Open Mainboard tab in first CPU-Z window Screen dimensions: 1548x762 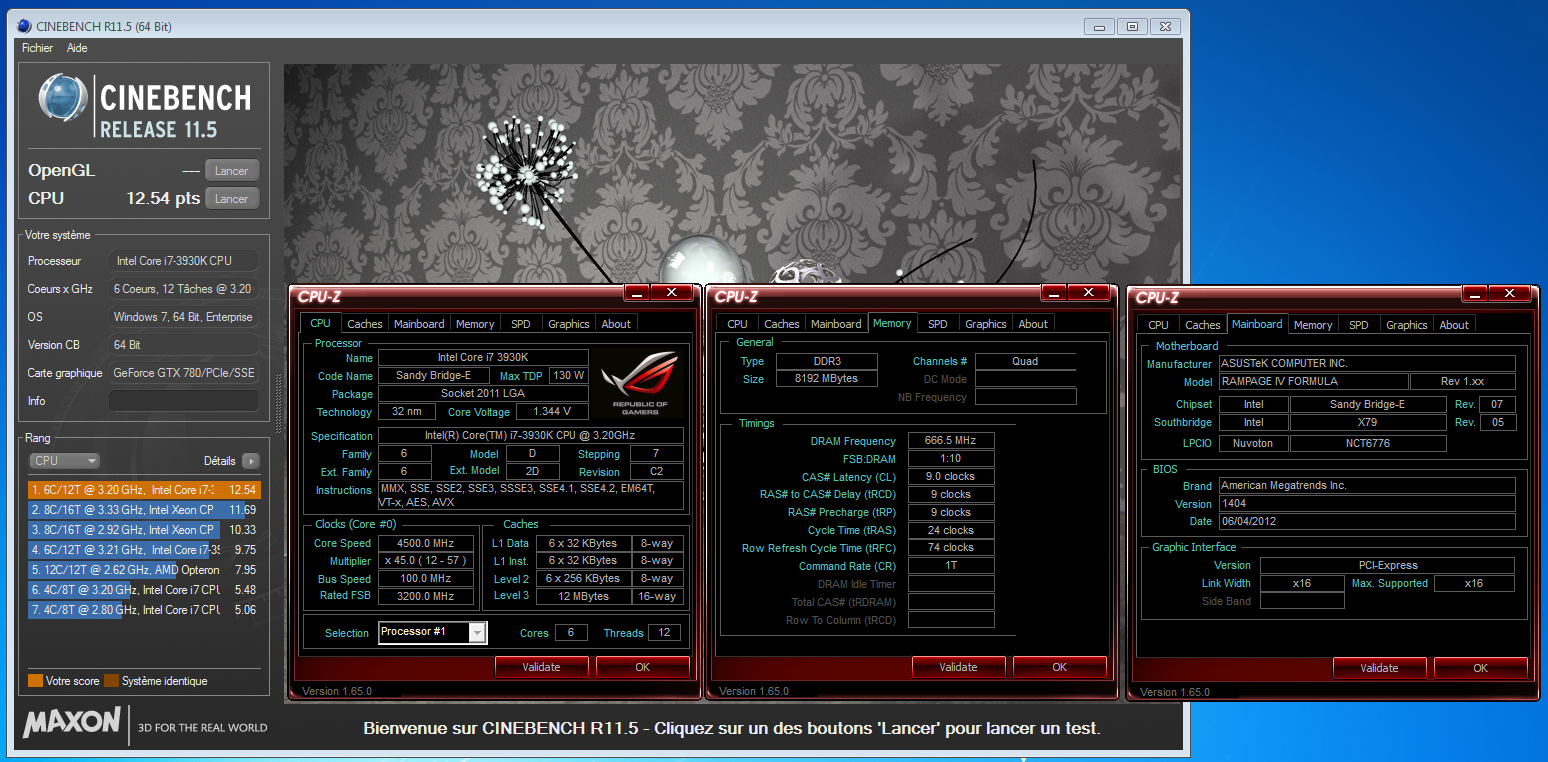click(419, 324)
